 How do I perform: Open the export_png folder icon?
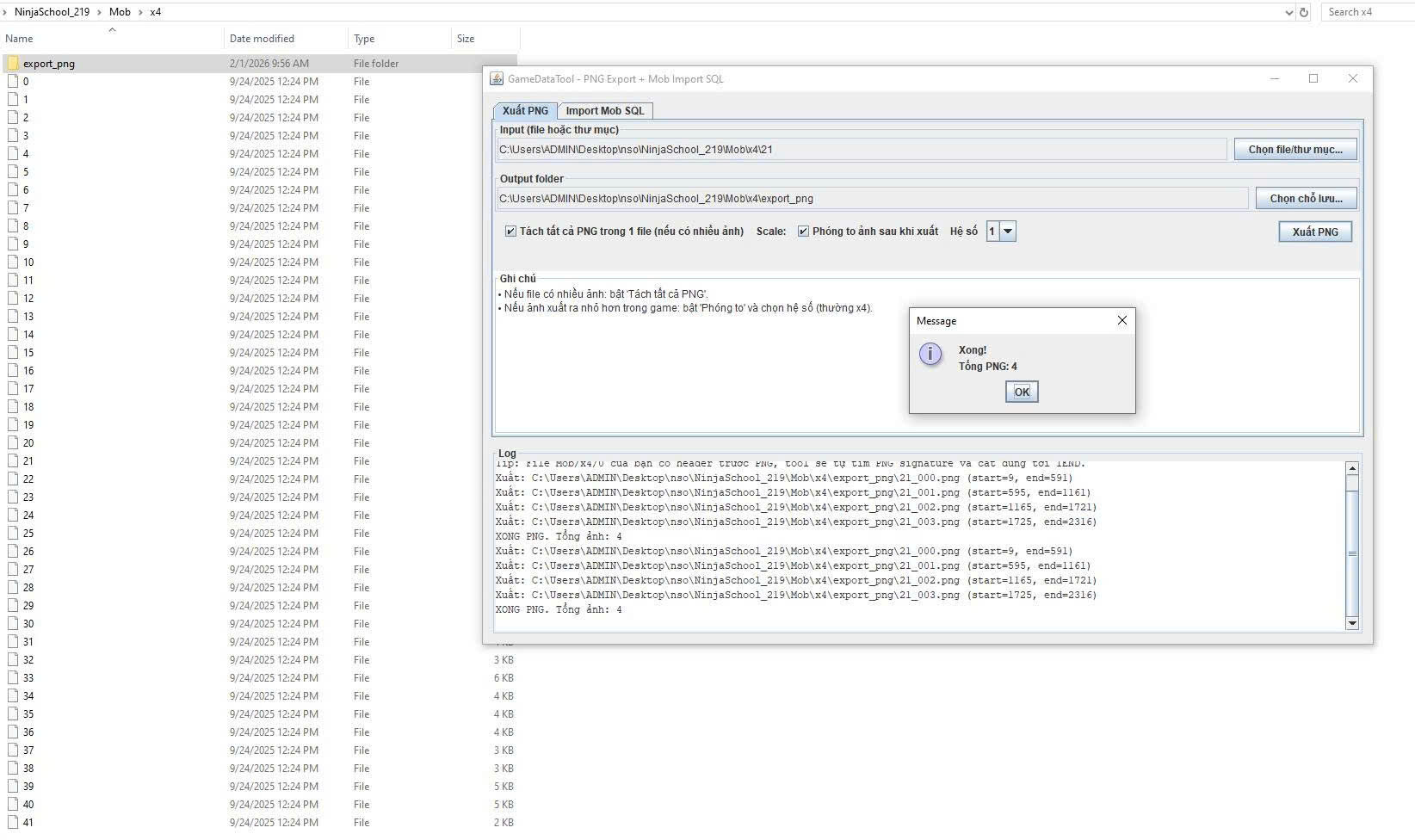[13, 63]
